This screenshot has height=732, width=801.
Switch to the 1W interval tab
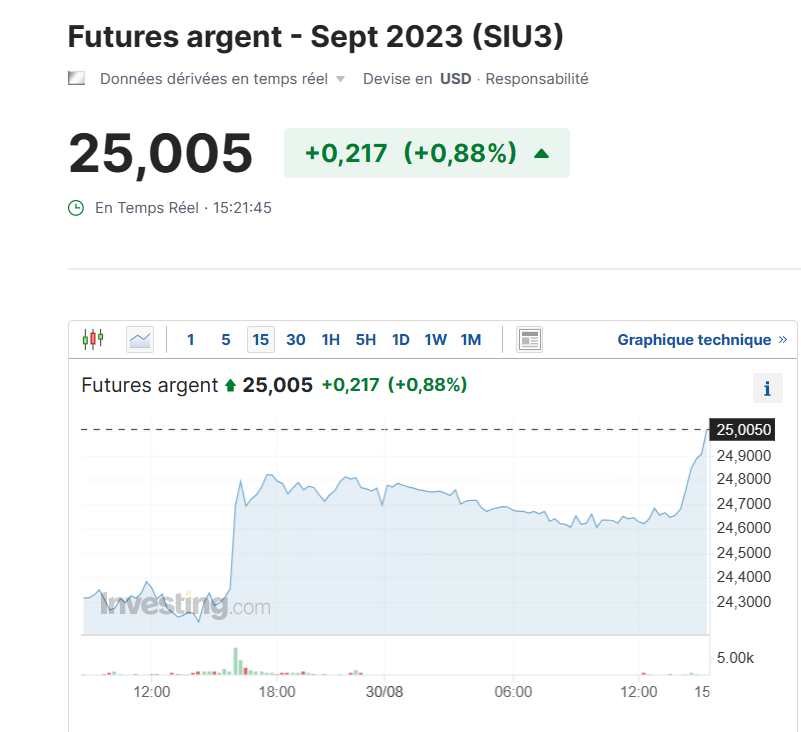[x=435, y=340]
